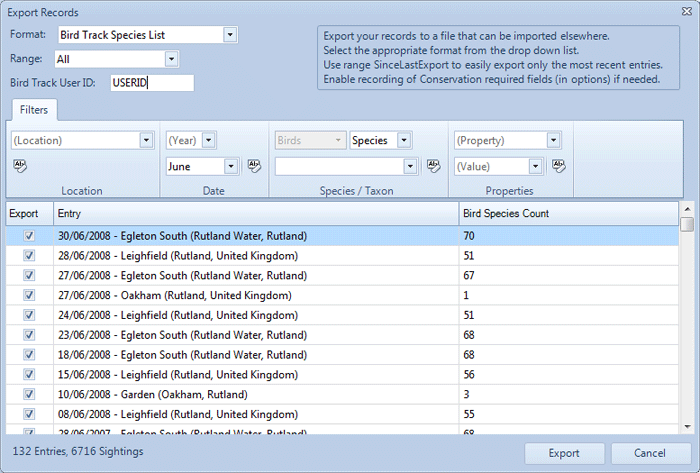This screenshot has width=700, height=473.
Task: Open the (Property) dropdown
Action: click(553, 140)
